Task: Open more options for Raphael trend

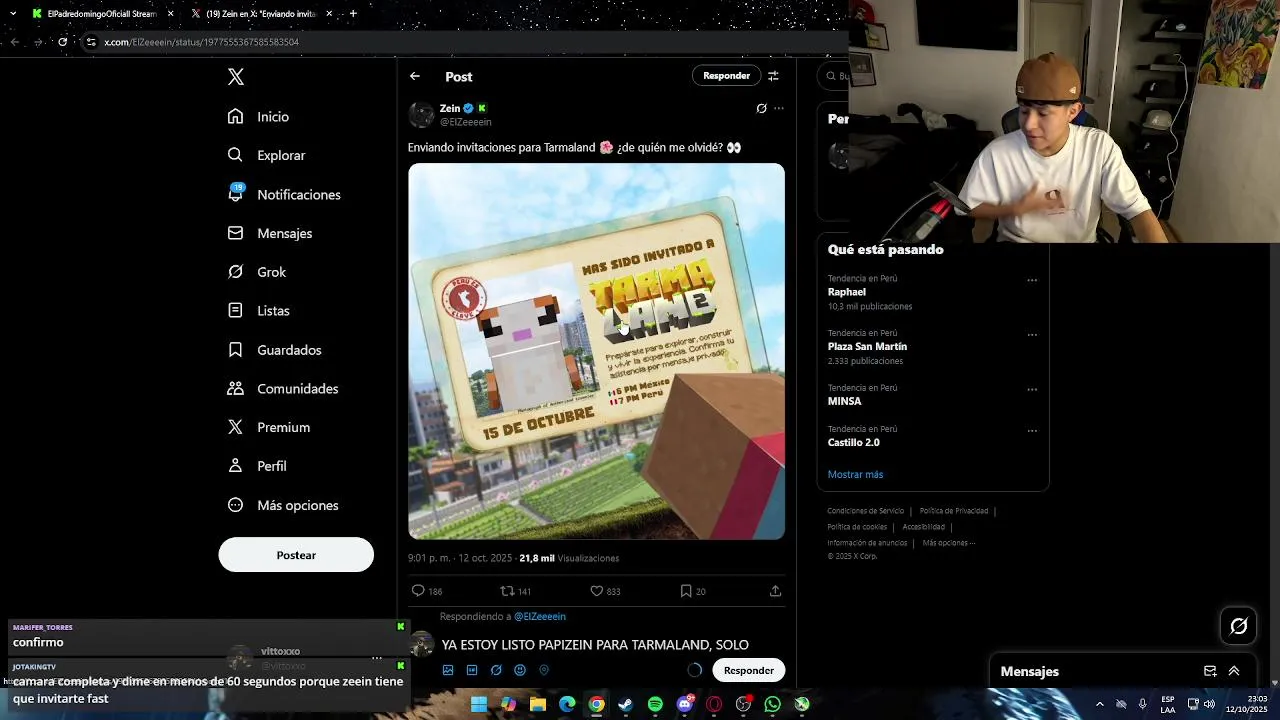Action: coord(1032,280)
